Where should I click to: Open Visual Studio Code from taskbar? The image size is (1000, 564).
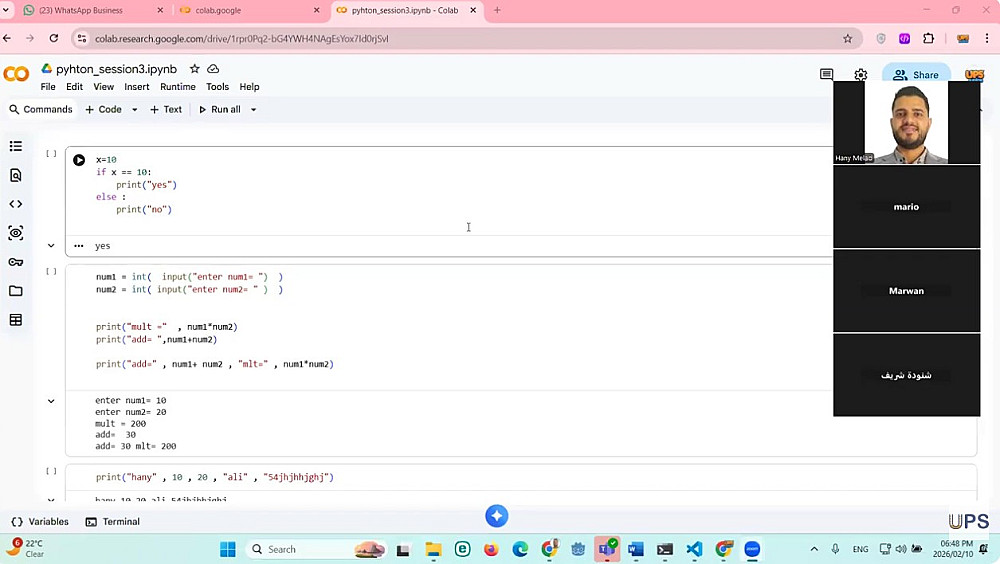695,549
